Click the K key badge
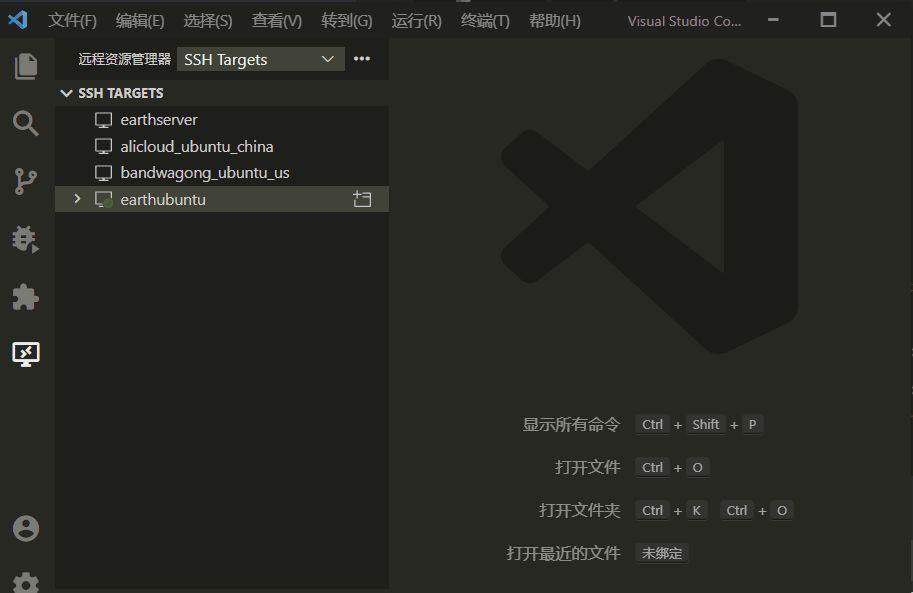 pos(696,510)
